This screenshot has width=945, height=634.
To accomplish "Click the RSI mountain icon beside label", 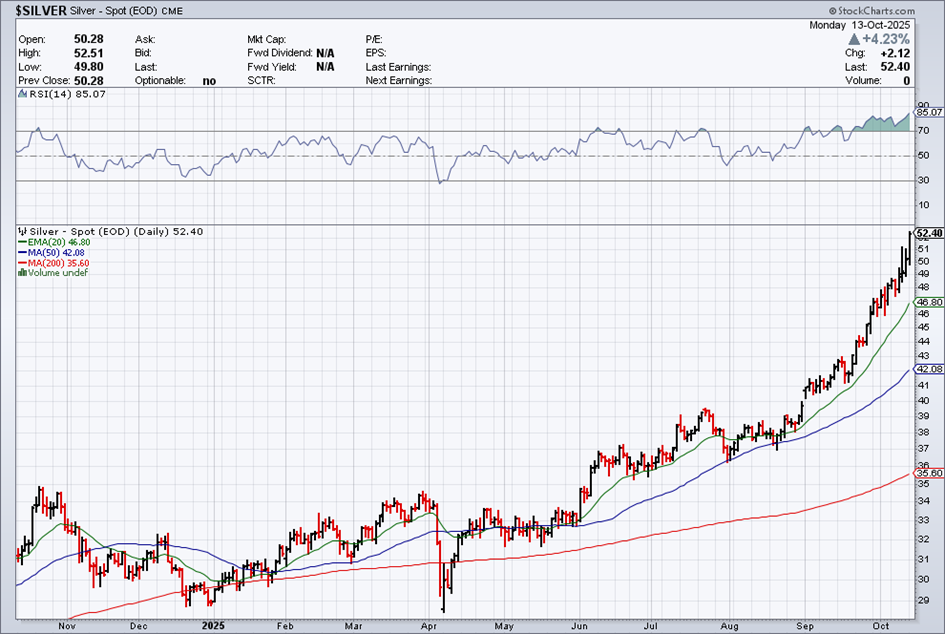I will (x=23, y=94).
